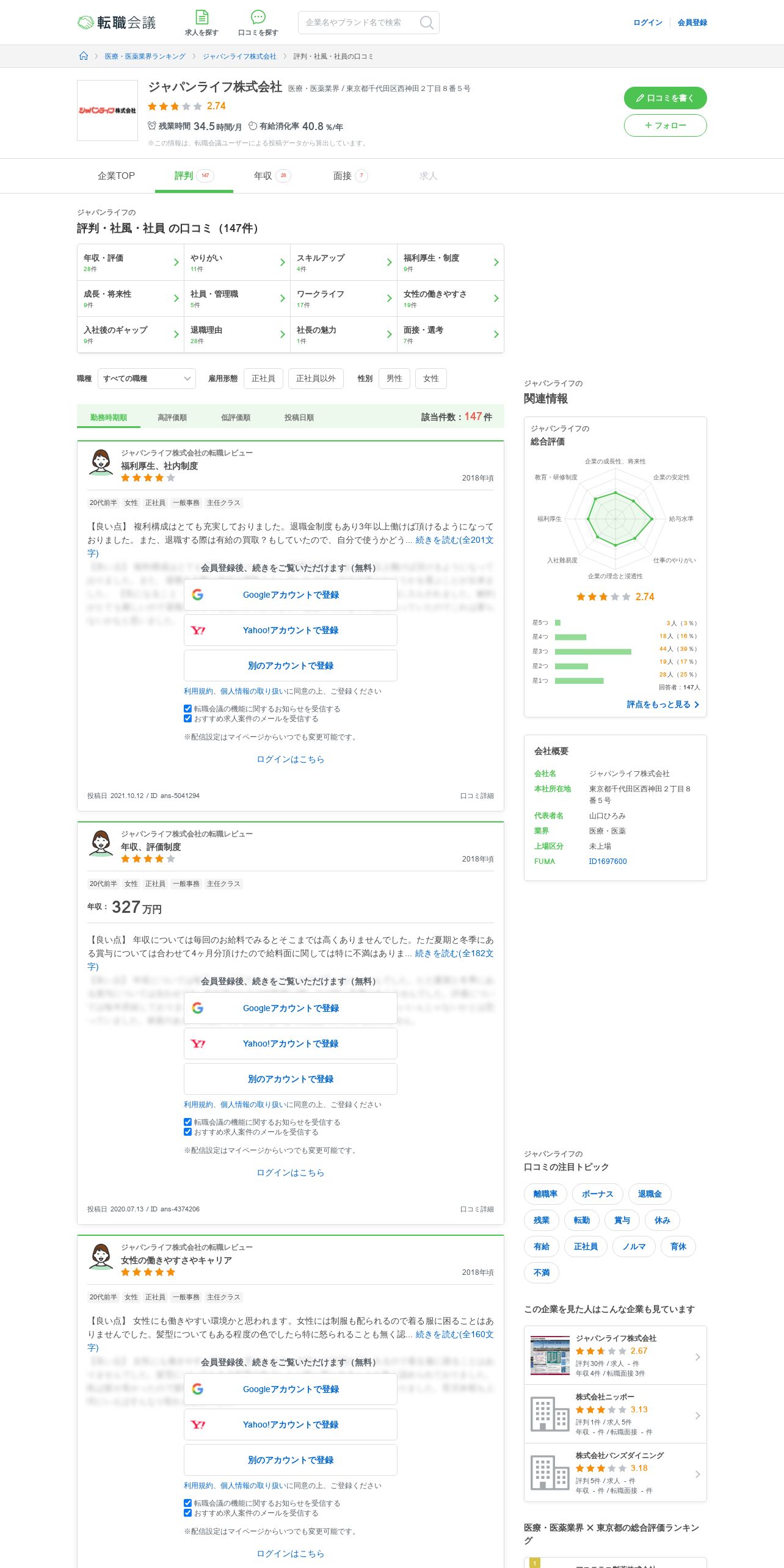Filter reviews by 女性
The image size is (784, 1568).
[x=431, y=379]
